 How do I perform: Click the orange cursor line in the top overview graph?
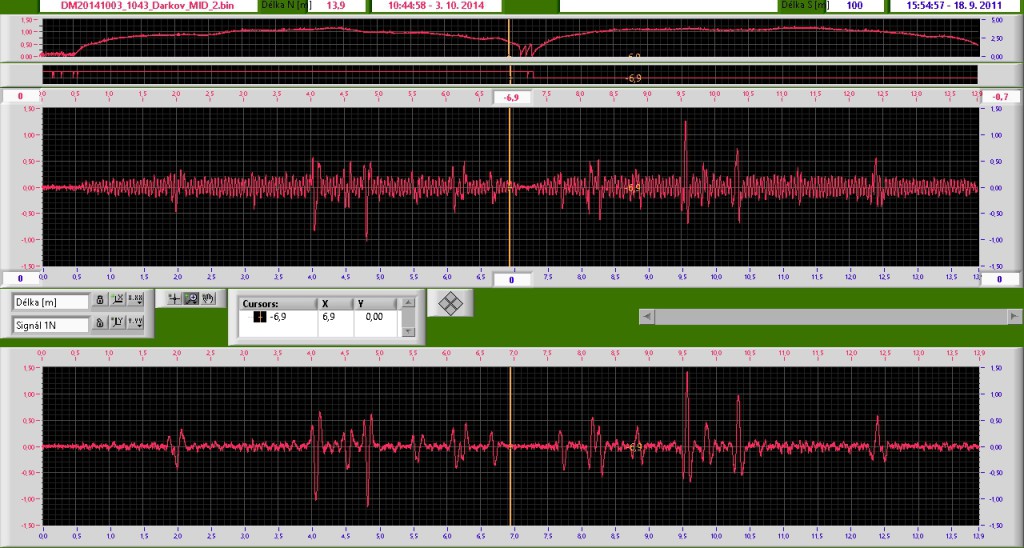[x=509, y=38]
